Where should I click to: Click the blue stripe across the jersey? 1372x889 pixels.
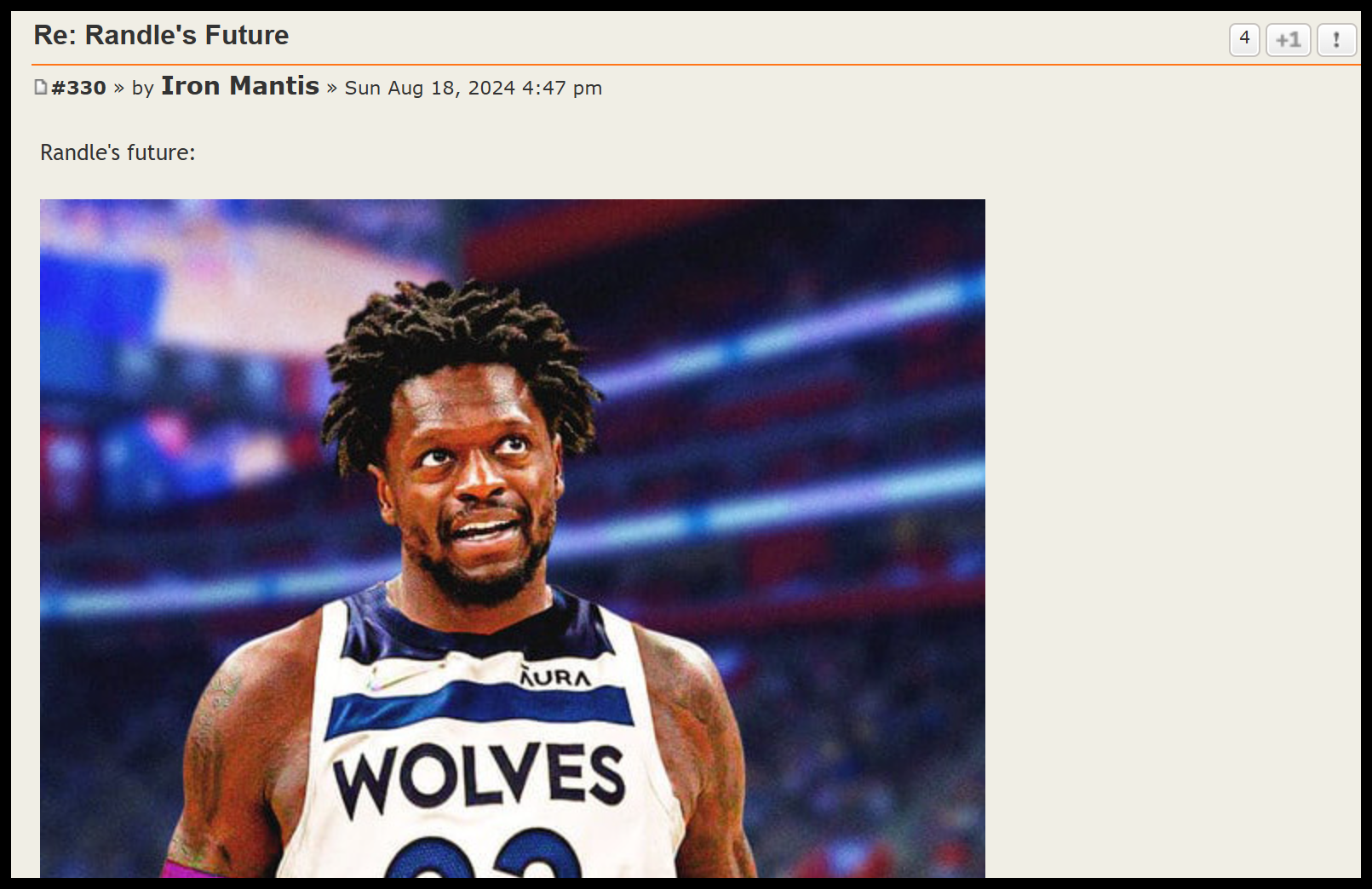479,708
